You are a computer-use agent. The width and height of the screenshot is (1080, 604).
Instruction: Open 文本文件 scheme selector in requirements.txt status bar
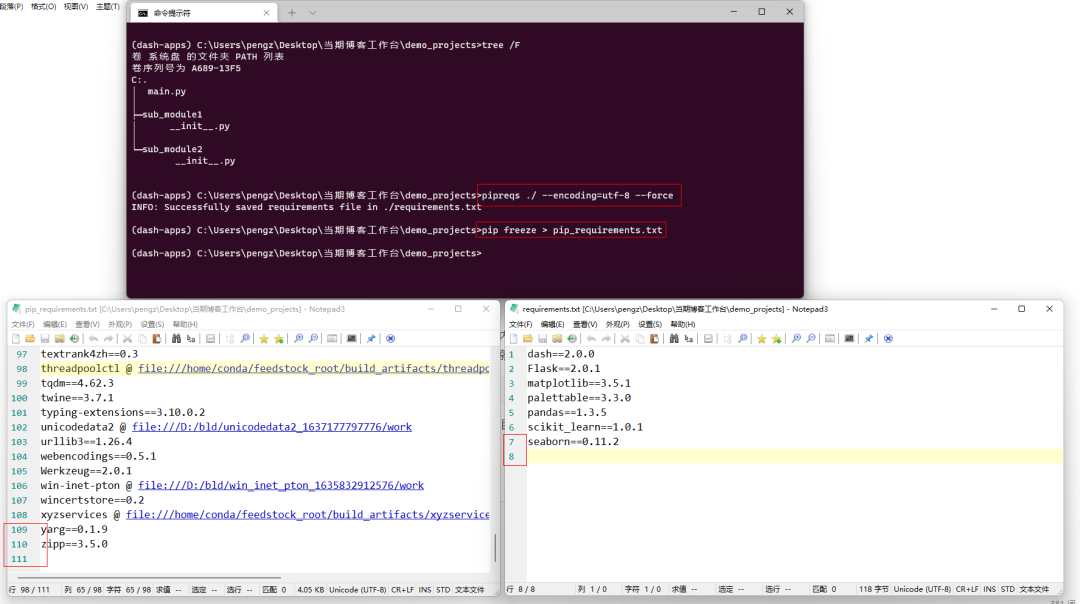tap(1034, 590)
